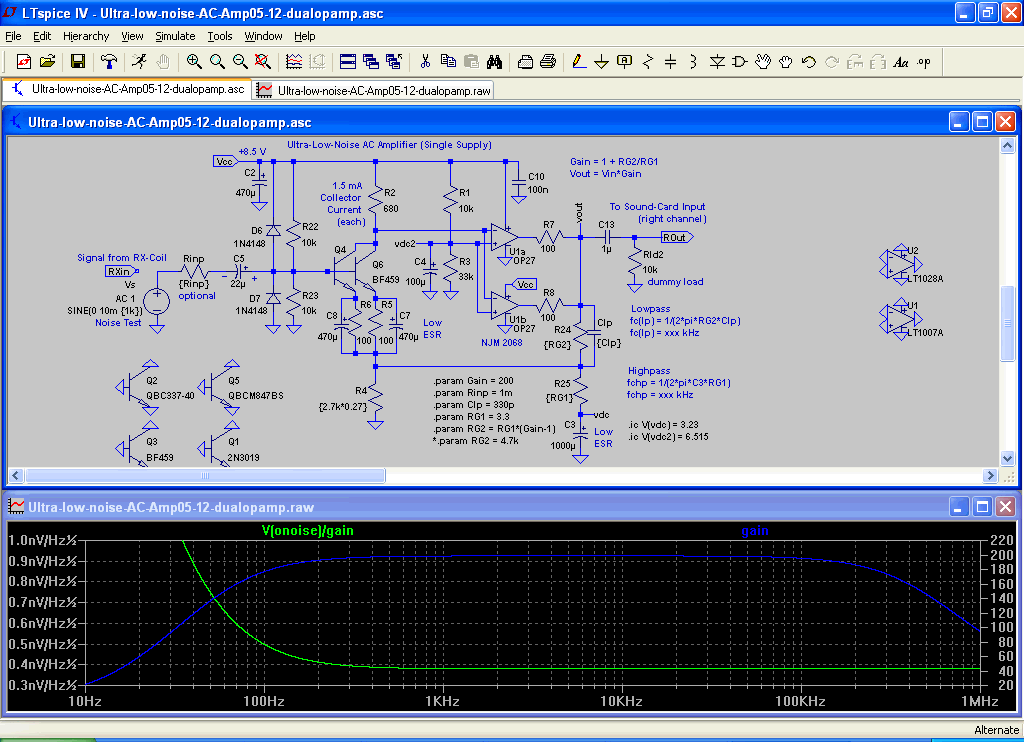Place a ground symbol from toolbar
This screenshot has width=1024, height=742.
(602, 62)
